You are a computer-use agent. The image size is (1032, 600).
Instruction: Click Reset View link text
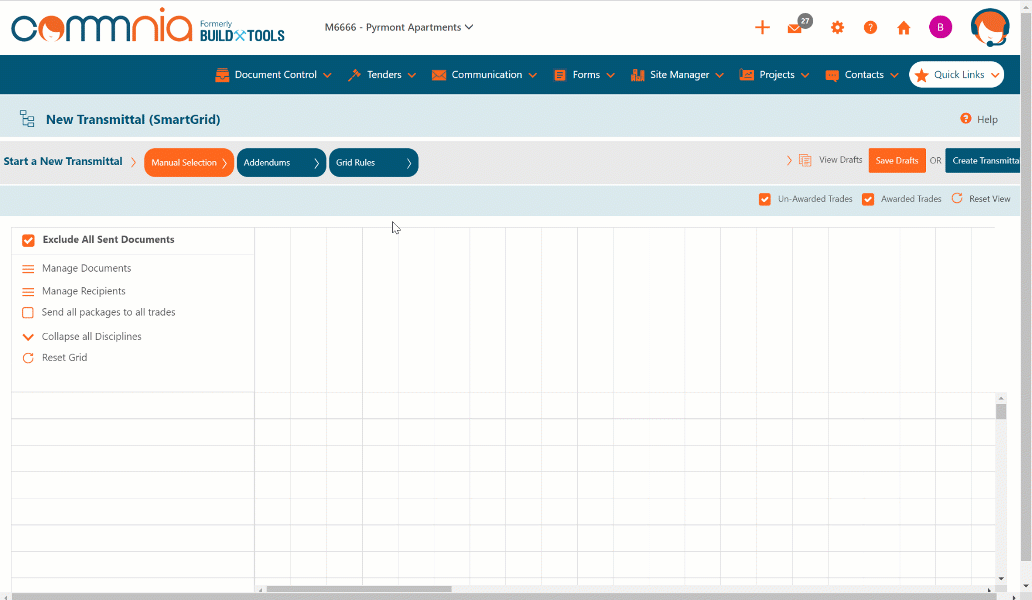(989, 199)
